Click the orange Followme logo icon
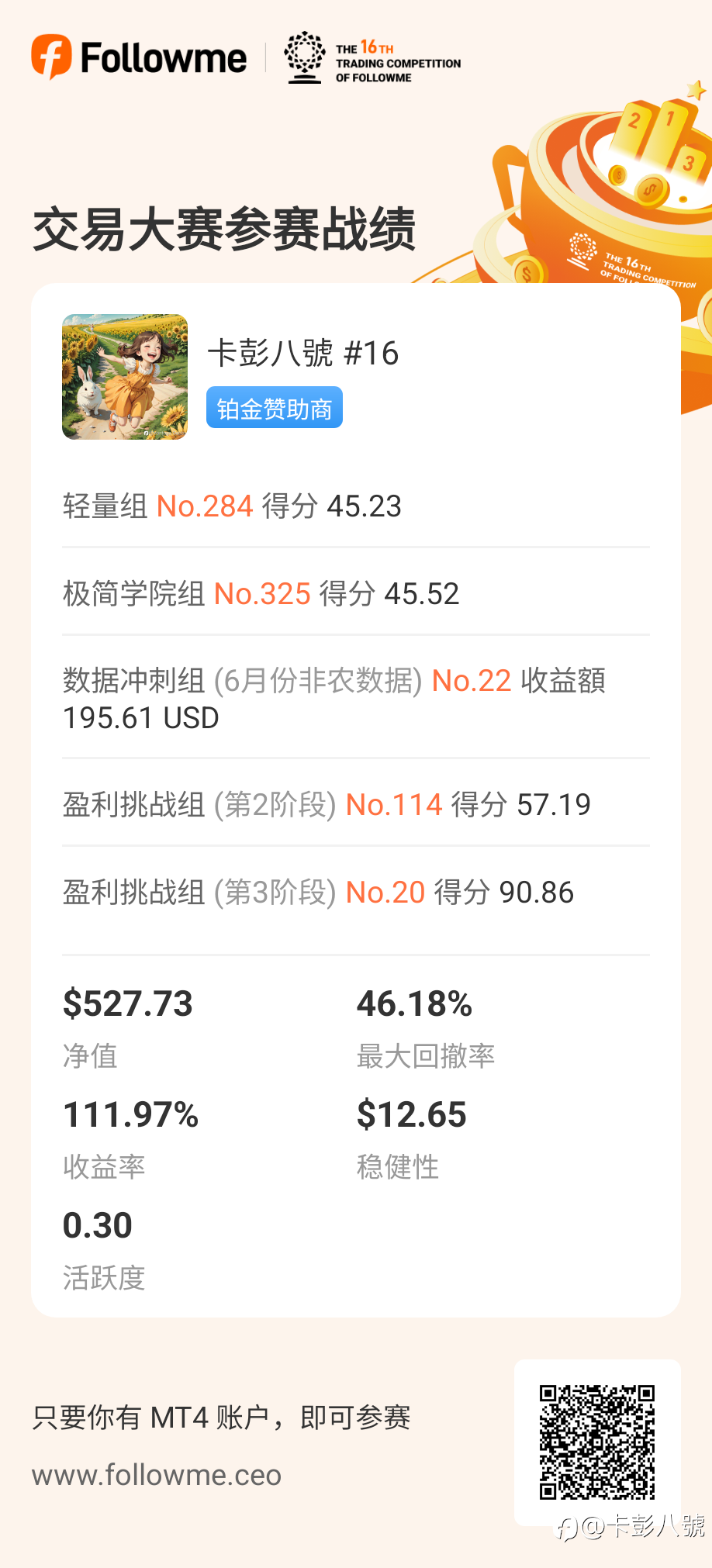Image resolution: width=712 pixels, height=1568 pixels. 51,57
